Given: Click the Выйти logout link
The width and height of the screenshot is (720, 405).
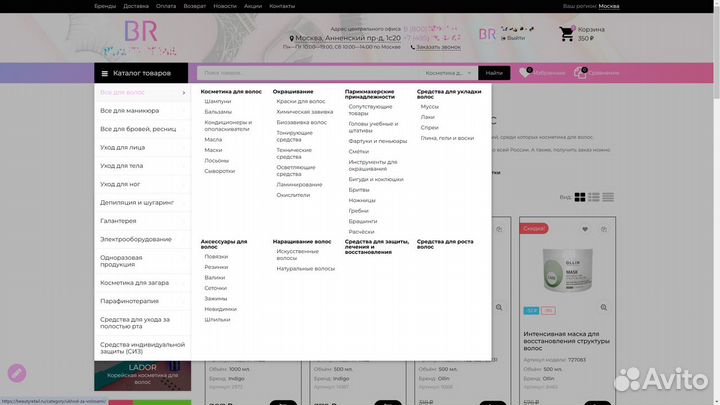Looking at the screenshot, I should 516,38.
